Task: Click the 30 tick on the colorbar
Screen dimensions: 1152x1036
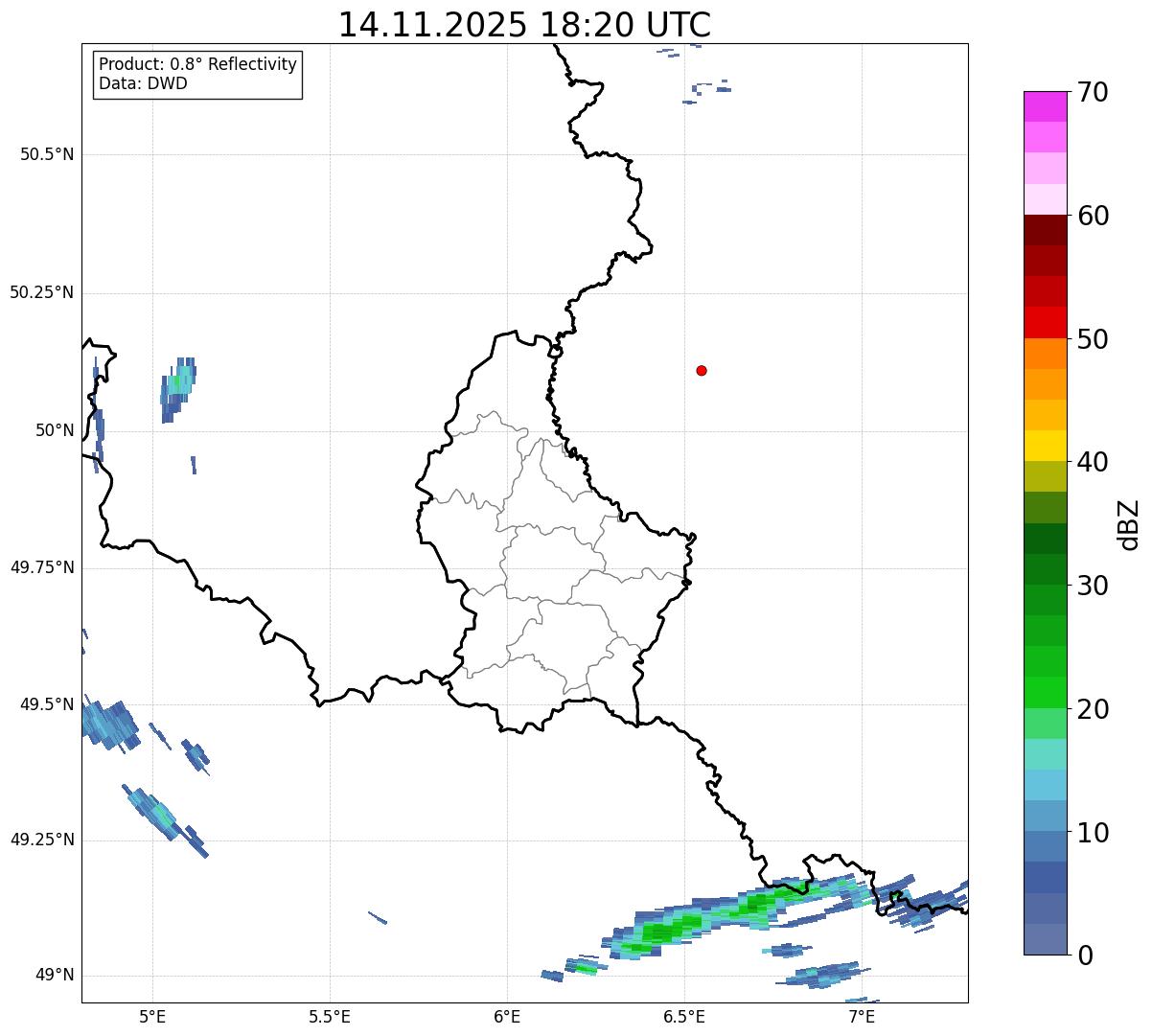Action: tap(1094, 586)
